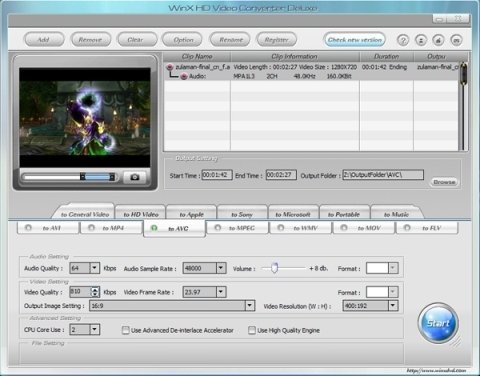Click the Start button

tap(438, 323)
